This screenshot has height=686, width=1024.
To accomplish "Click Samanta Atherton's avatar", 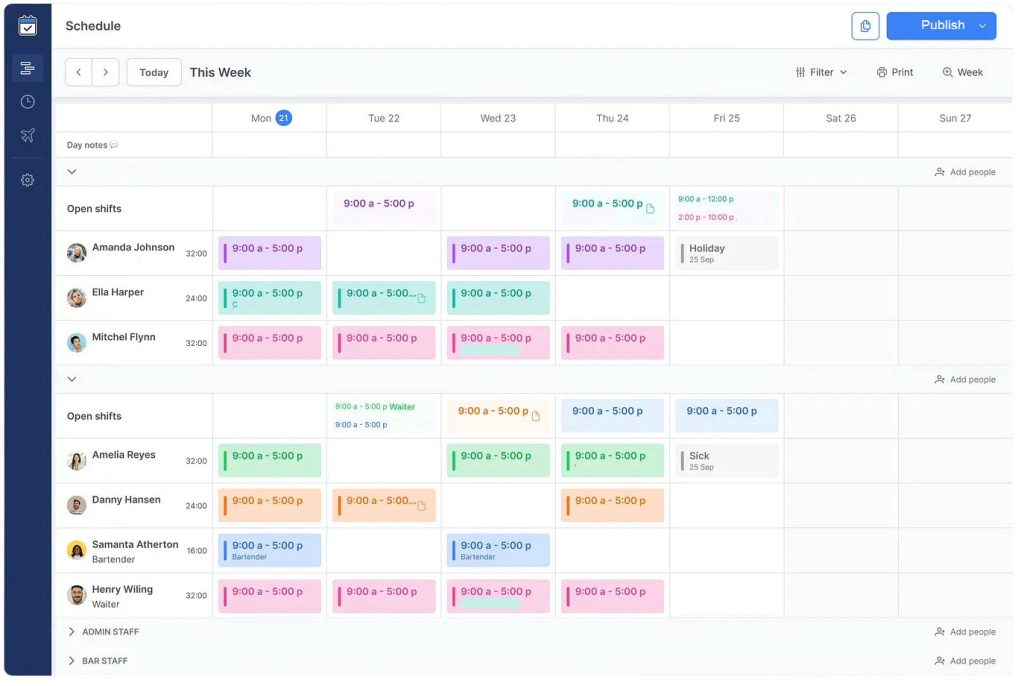I will tap(76, 551).
